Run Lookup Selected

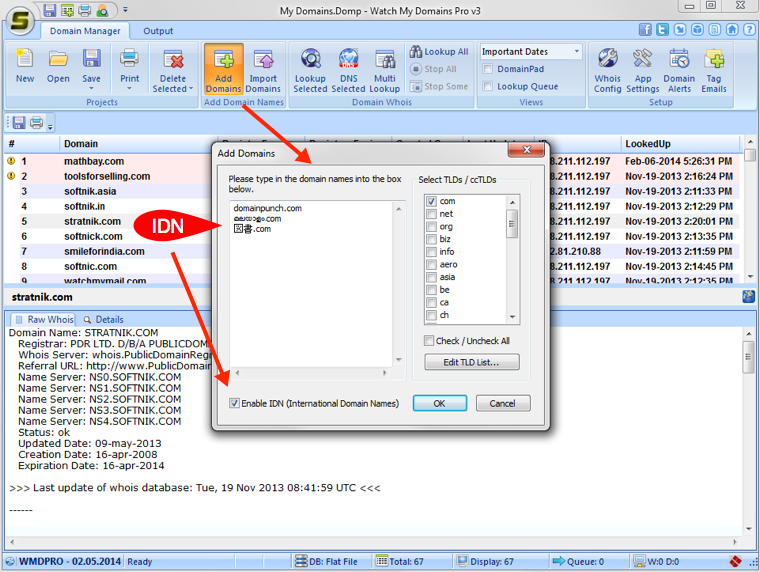[310, 70]
